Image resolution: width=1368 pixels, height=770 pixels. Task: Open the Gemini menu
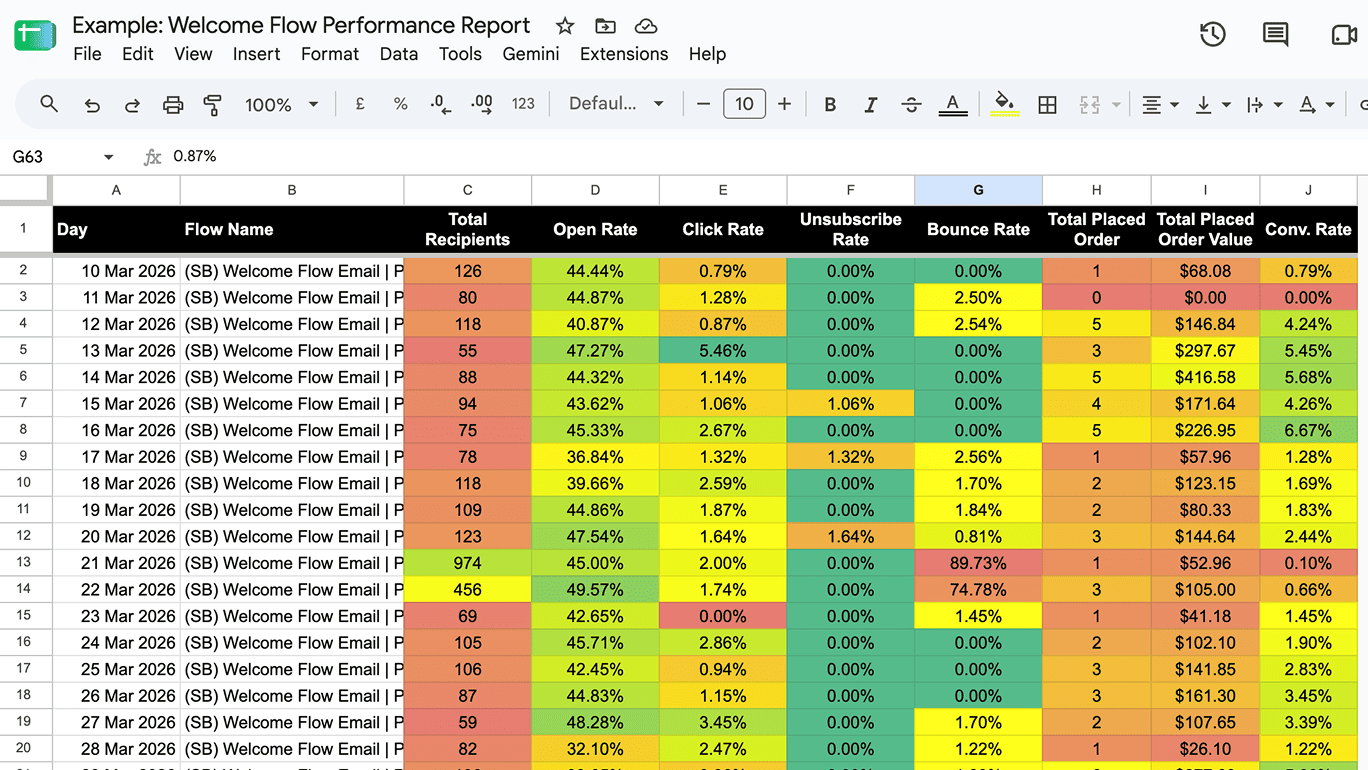pos(531,54)
